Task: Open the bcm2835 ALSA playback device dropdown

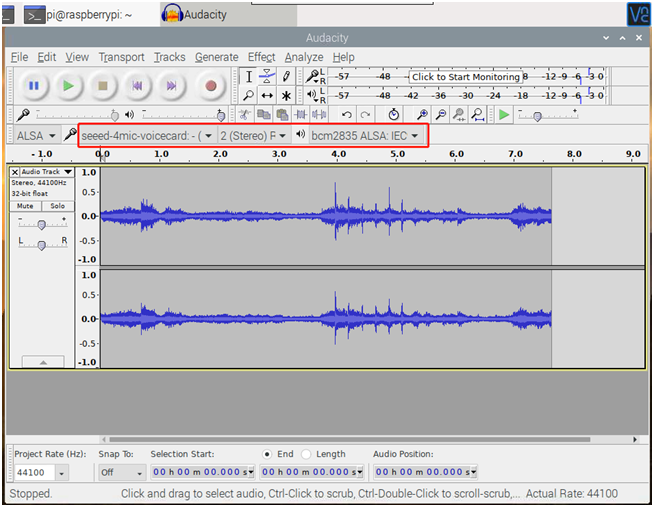Action: (x=365, y=136)
